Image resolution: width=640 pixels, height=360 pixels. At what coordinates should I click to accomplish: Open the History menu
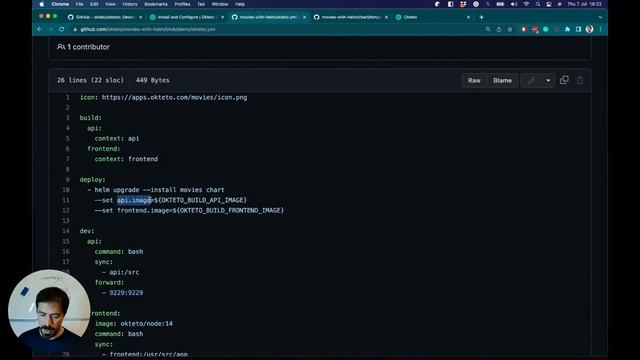130,4
